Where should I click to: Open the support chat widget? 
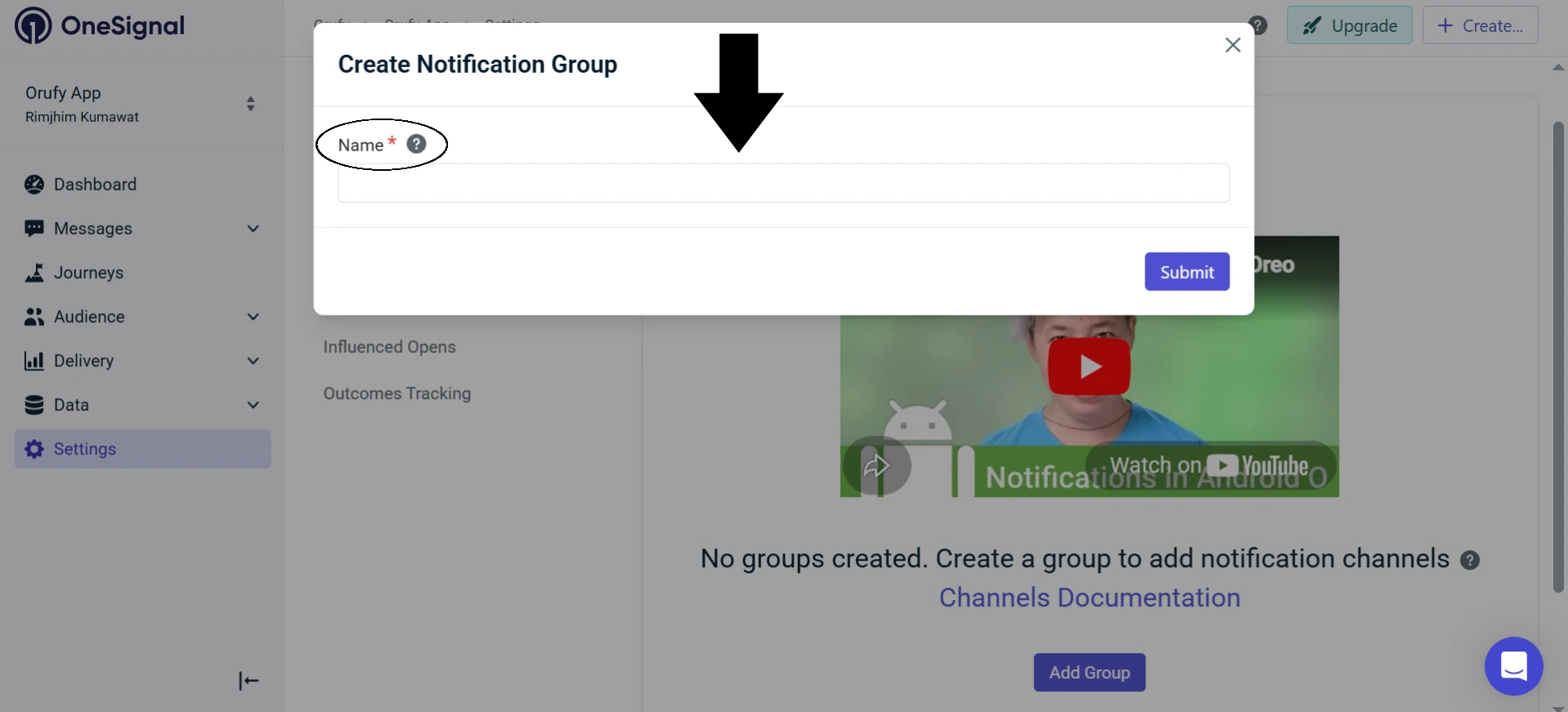(x=1514, y=666)
